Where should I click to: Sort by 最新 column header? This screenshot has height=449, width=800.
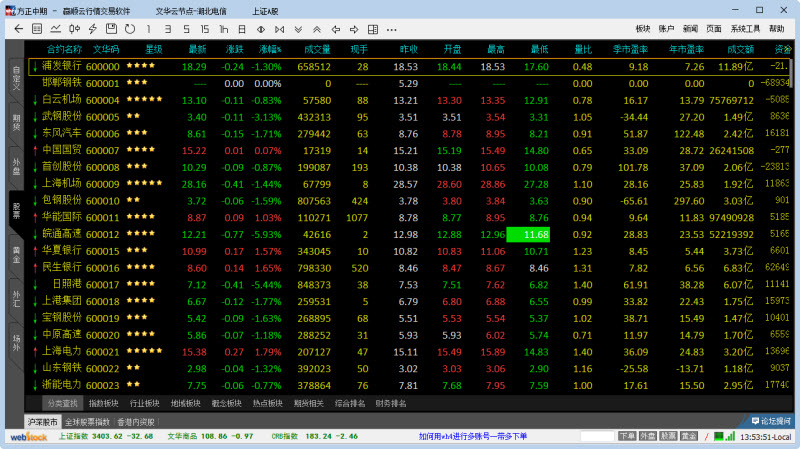[x=197, y=49]
